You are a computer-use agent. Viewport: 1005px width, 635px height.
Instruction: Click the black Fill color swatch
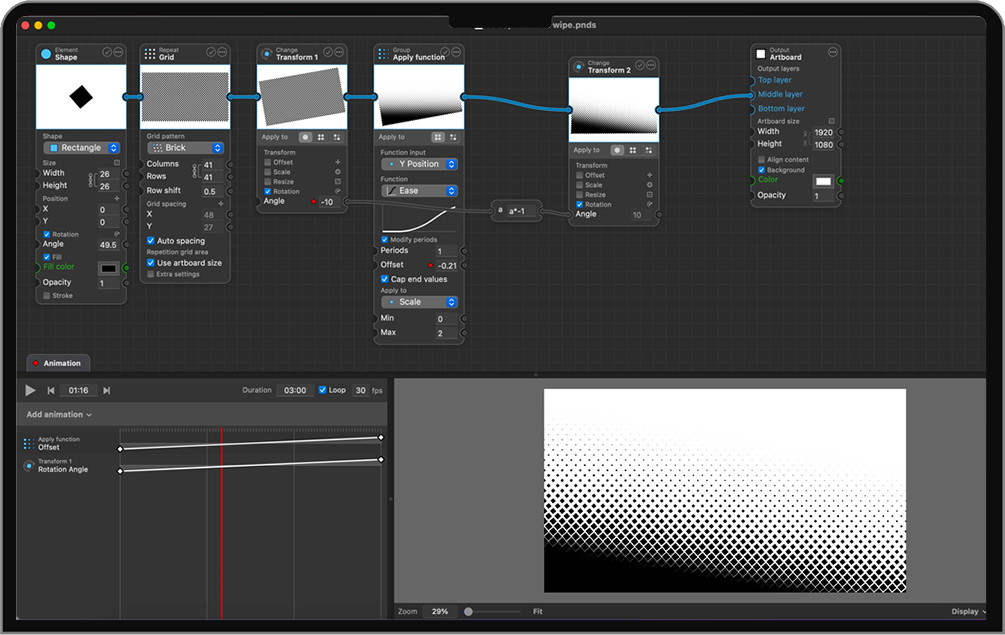(x=108, y=268)
